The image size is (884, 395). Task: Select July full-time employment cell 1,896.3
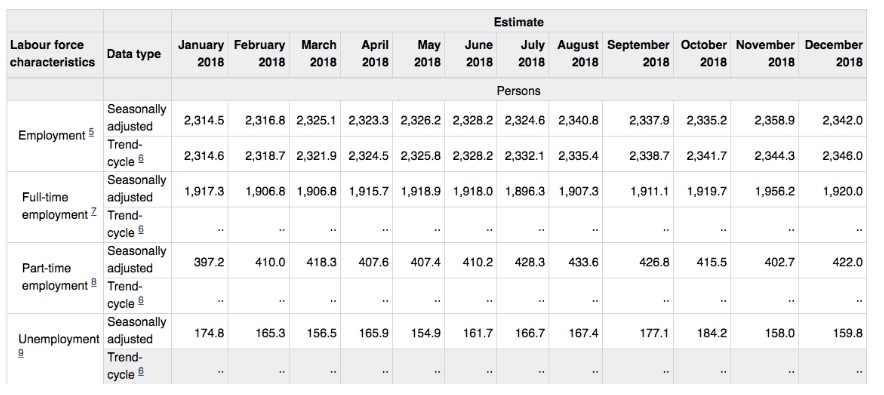tap(523, 190)
